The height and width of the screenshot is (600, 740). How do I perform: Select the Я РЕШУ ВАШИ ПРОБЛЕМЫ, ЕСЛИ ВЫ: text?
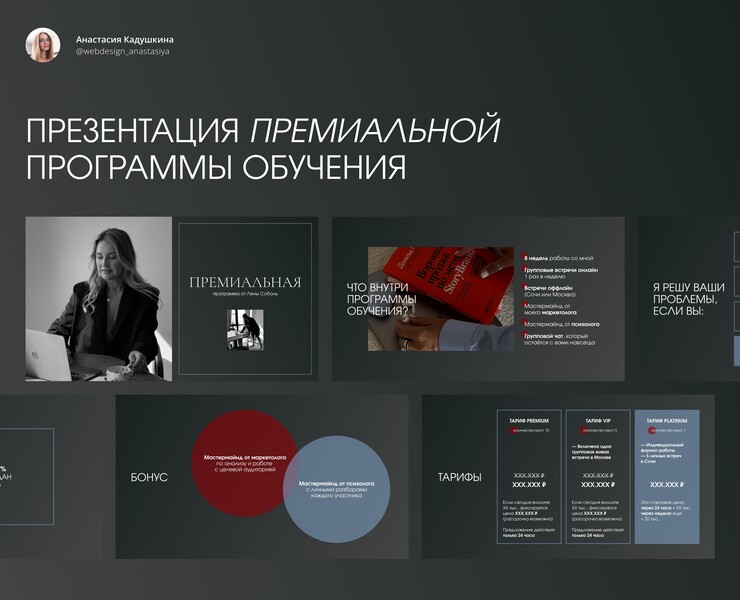[689, 299]
